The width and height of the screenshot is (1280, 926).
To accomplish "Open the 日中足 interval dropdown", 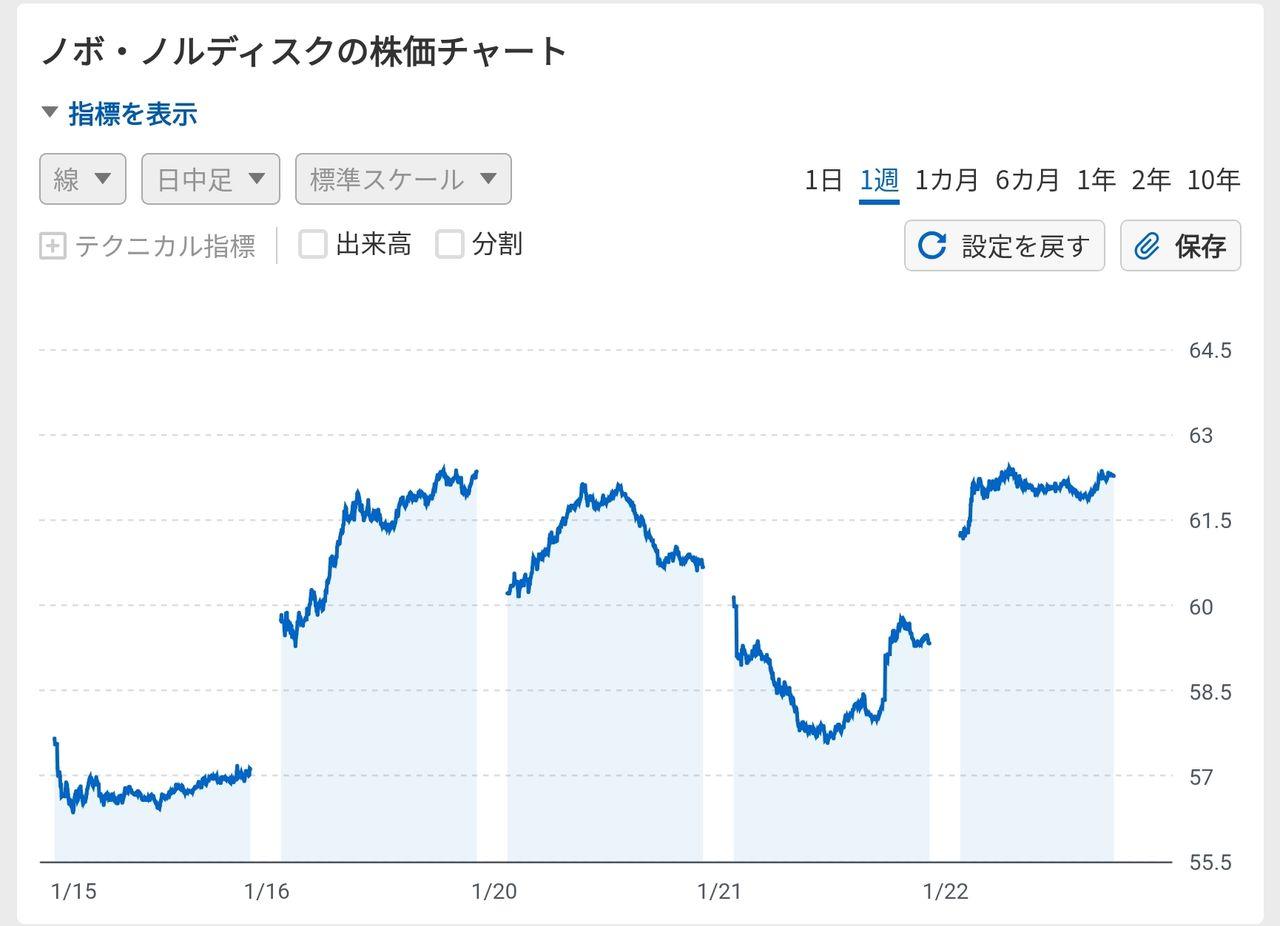I will pos(210,179).
